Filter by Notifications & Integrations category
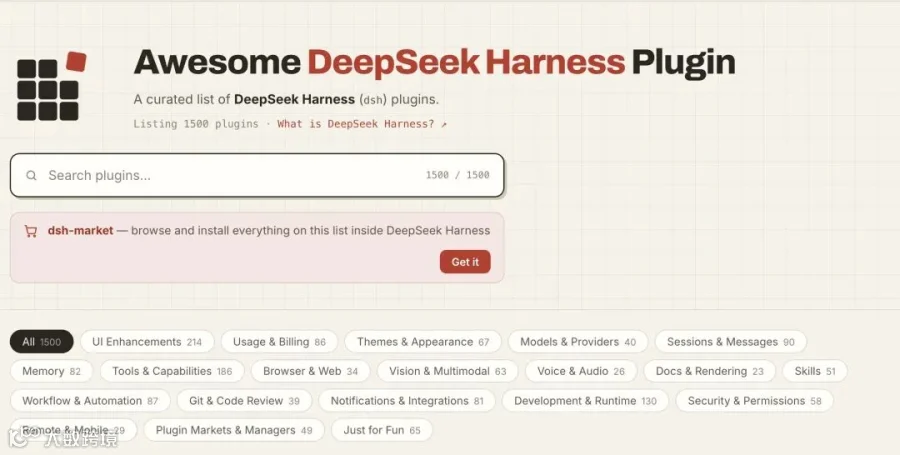This screenshot has width=900, height=455. [407, 400]
